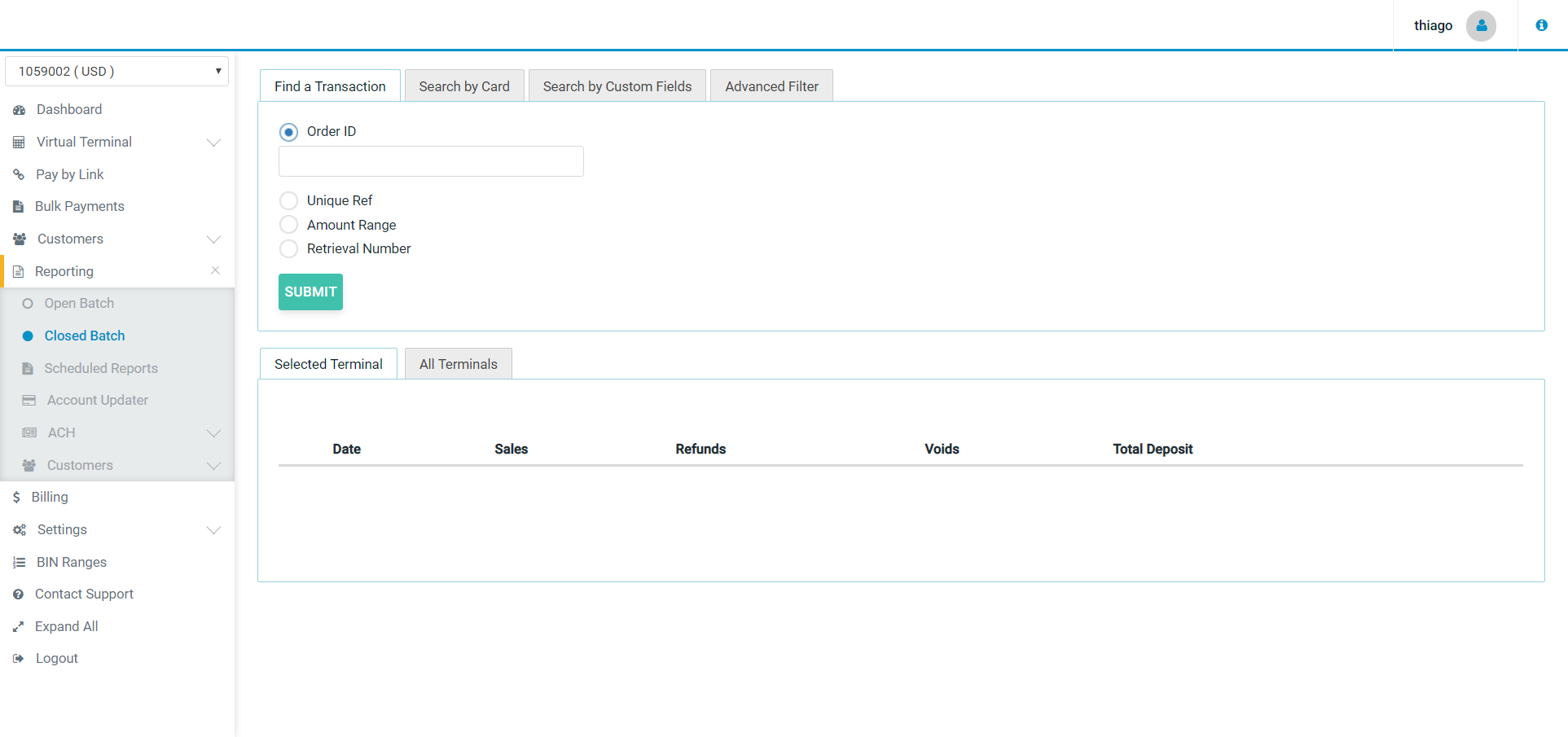Click the Contact Support question icon
1568x737 pixels.
coord(19,594)
